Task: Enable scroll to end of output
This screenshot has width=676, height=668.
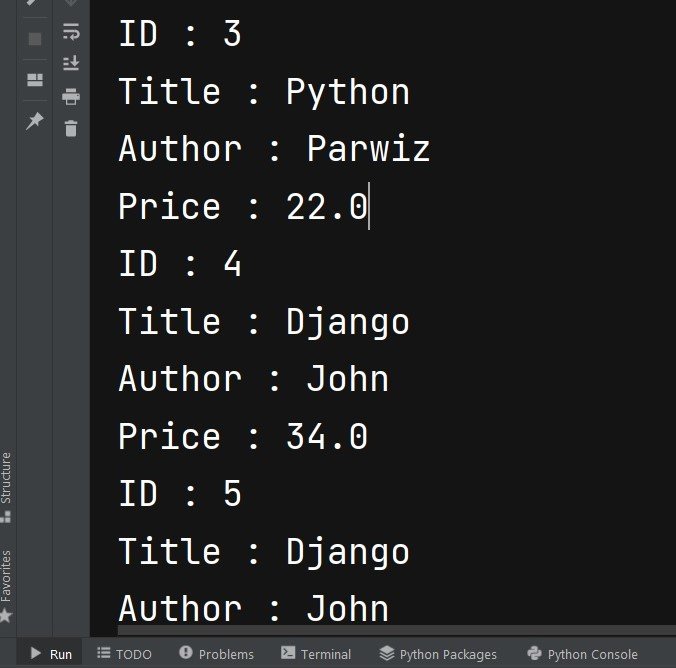Action: coord(71,63)
